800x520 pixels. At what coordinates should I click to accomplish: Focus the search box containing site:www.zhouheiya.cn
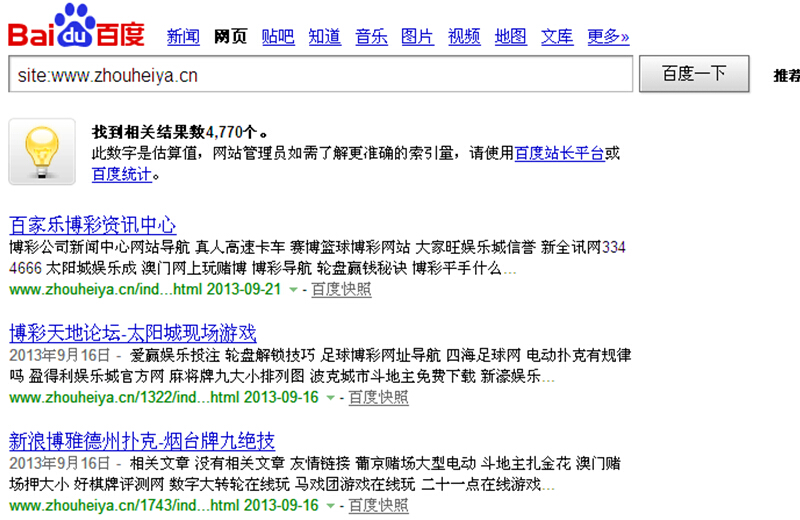point(320,75)
